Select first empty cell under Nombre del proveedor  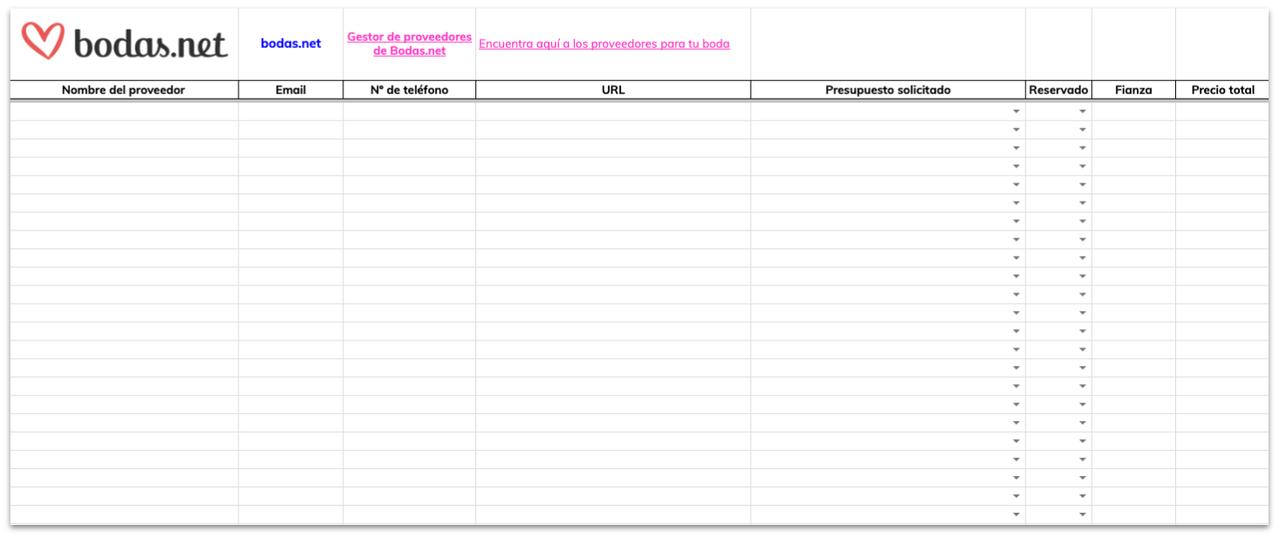pyautogui.click(x=124, y=111)
